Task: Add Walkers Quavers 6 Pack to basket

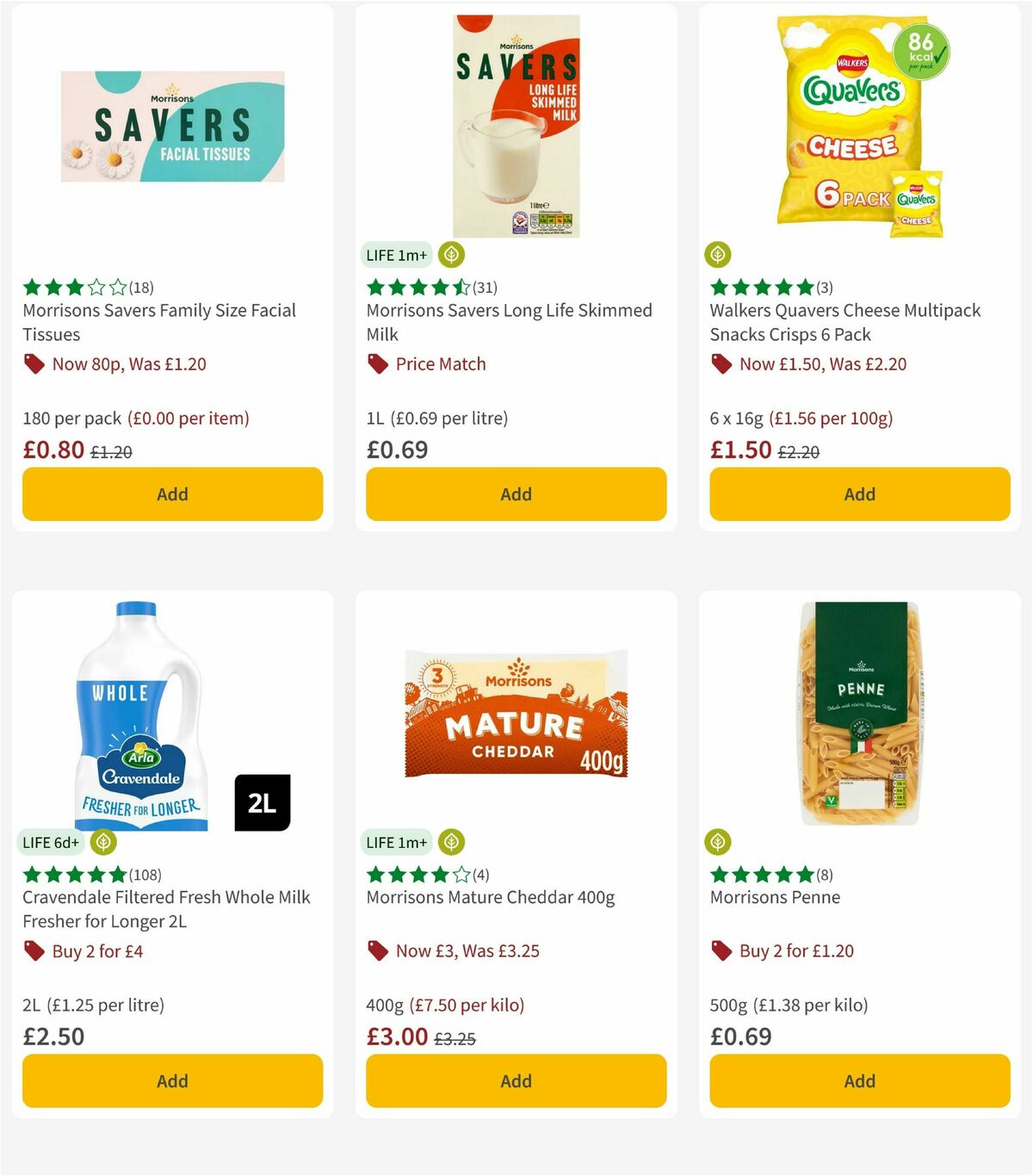Action: tap(858, 494)
